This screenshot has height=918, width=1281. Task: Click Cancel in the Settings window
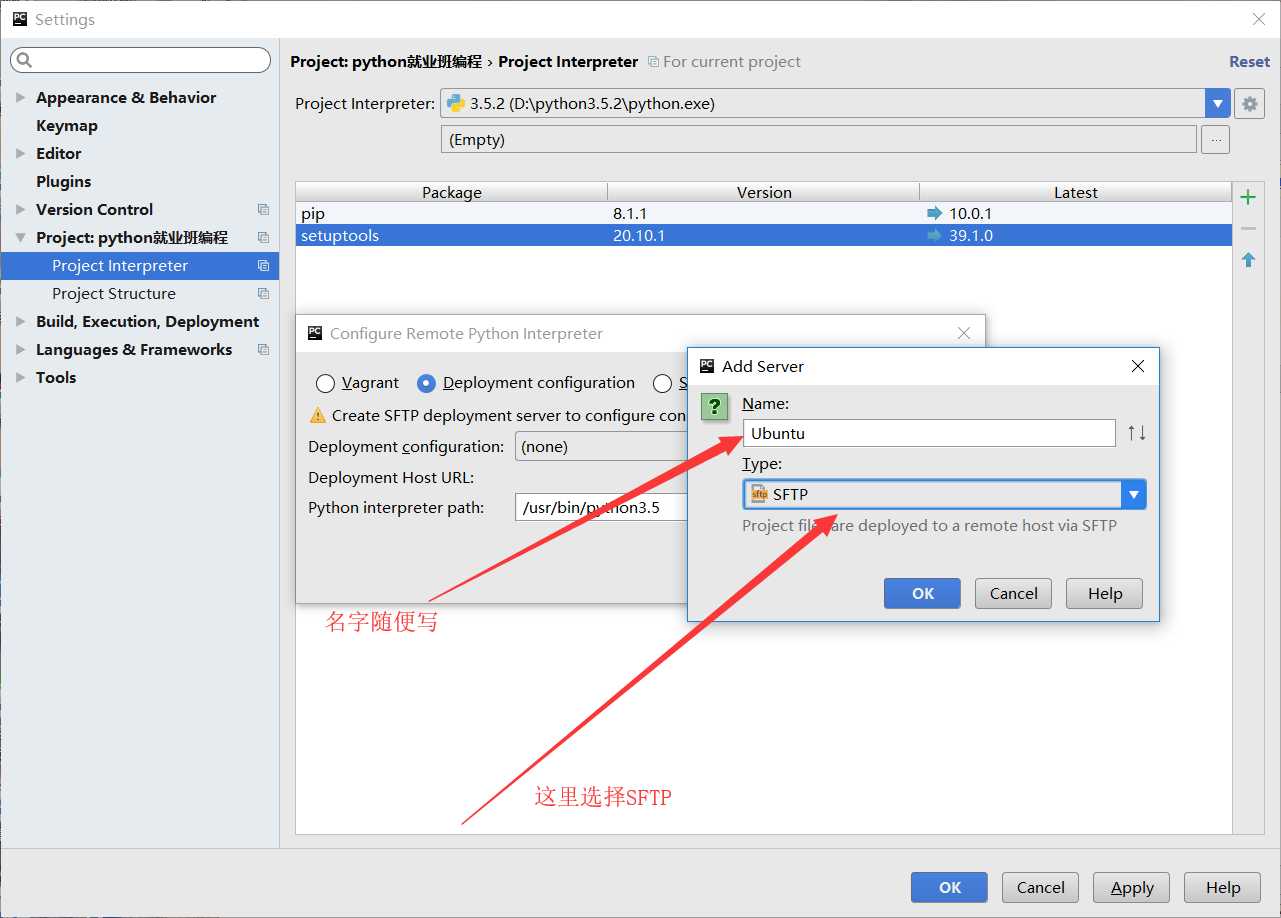(x=1040, y=887)
